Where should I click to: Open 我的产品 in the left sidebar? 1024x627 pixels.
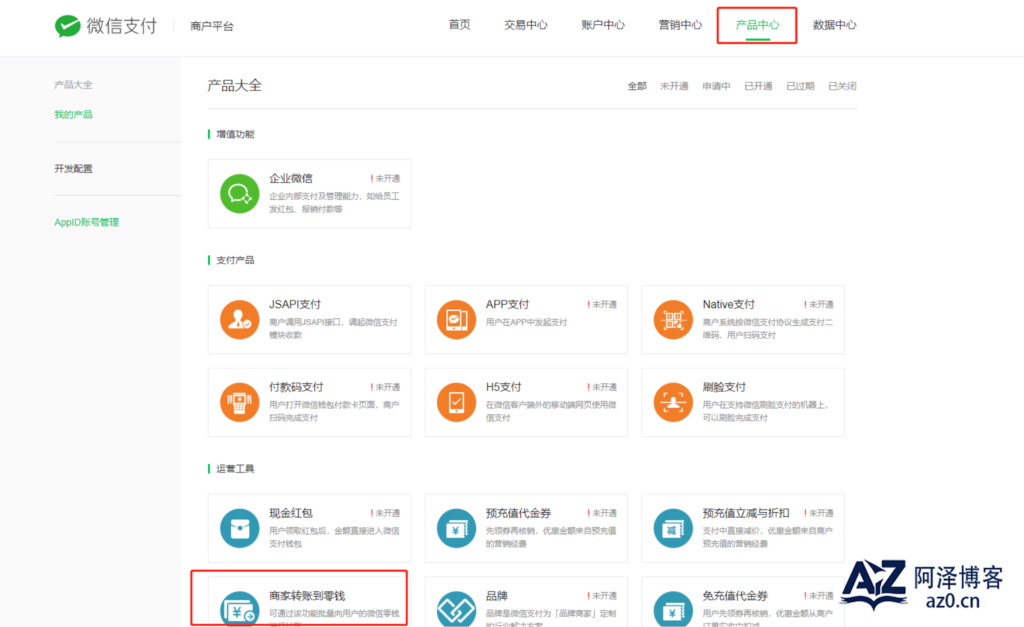[x=73, y=115]
